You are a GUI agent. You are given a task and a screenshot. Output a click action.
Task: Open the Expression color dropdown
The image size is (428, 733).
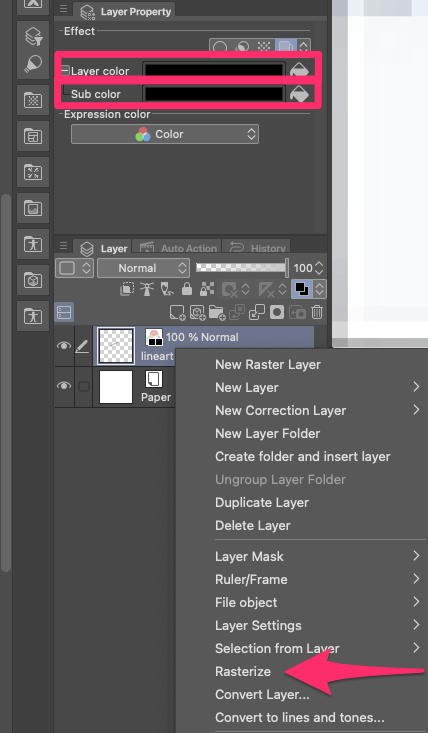[x=165, y=134]
